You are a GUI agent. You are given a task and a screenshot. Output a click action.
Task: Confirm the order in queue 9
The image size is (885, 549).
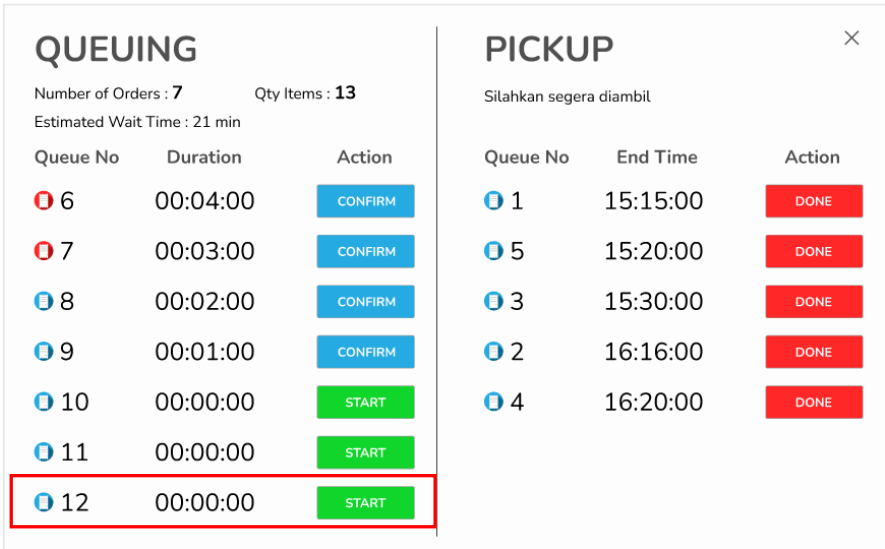366,352
